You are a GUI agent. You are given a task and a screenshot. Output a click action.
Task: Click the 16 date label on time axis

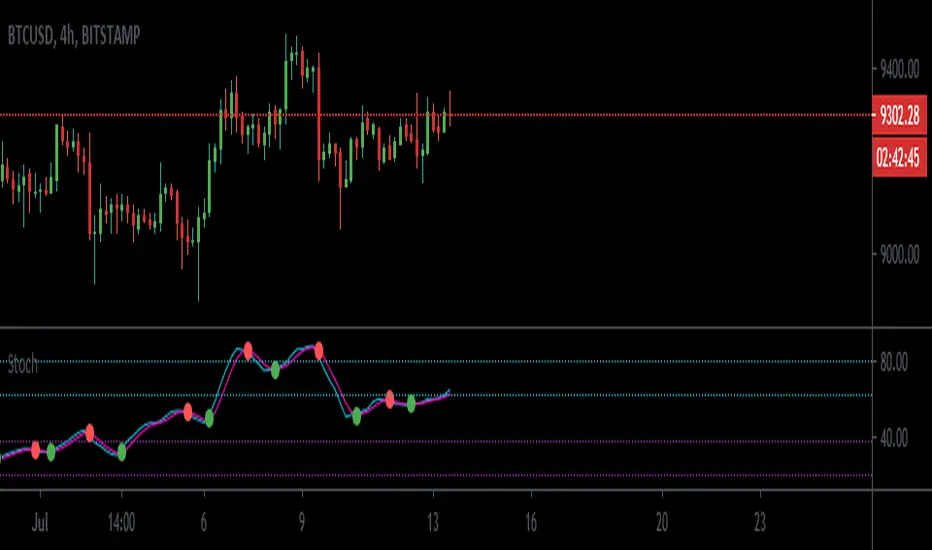(x=531, y=523)
